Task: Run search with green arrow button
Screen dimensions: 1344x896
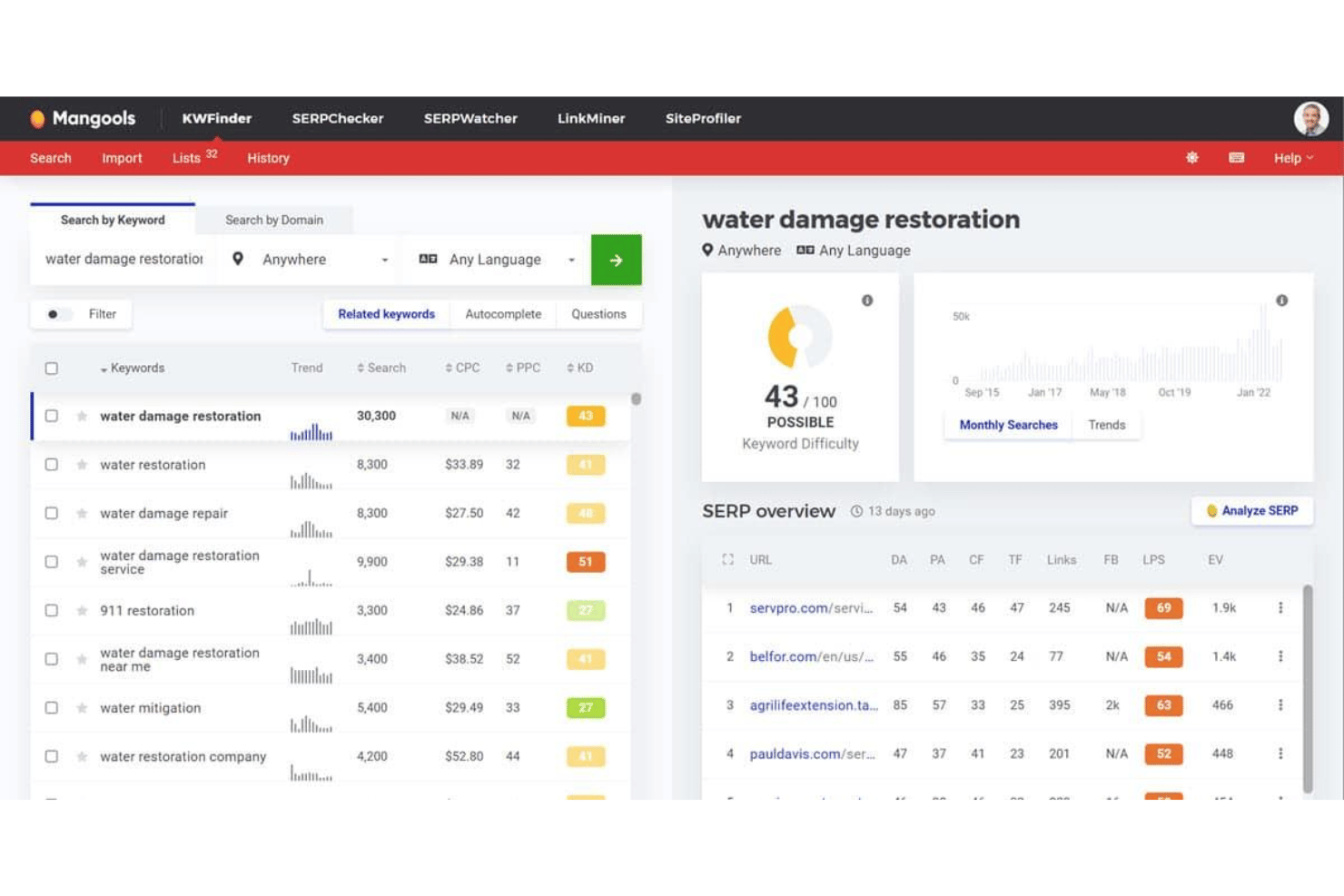Action: click(616, 260)
